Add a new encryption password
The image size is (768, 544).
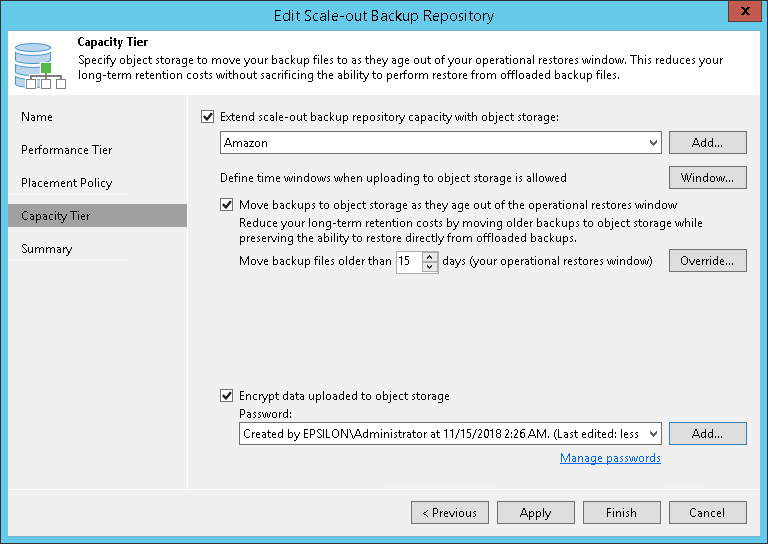pos(707,434)
